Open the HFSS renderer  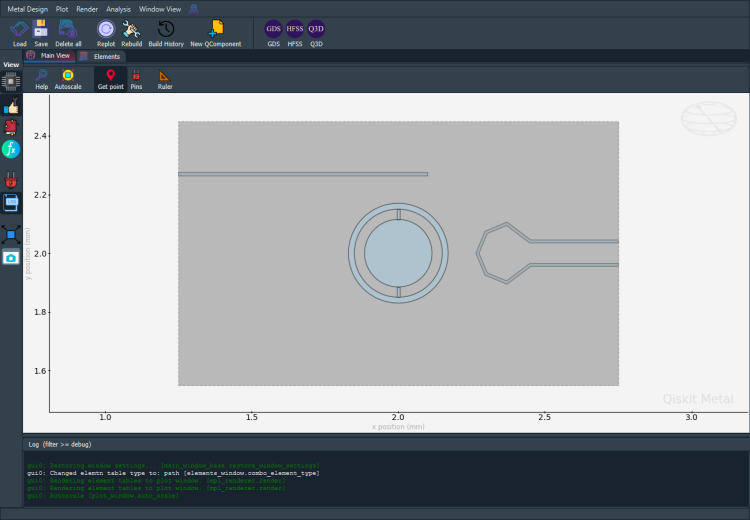(295, 33)
